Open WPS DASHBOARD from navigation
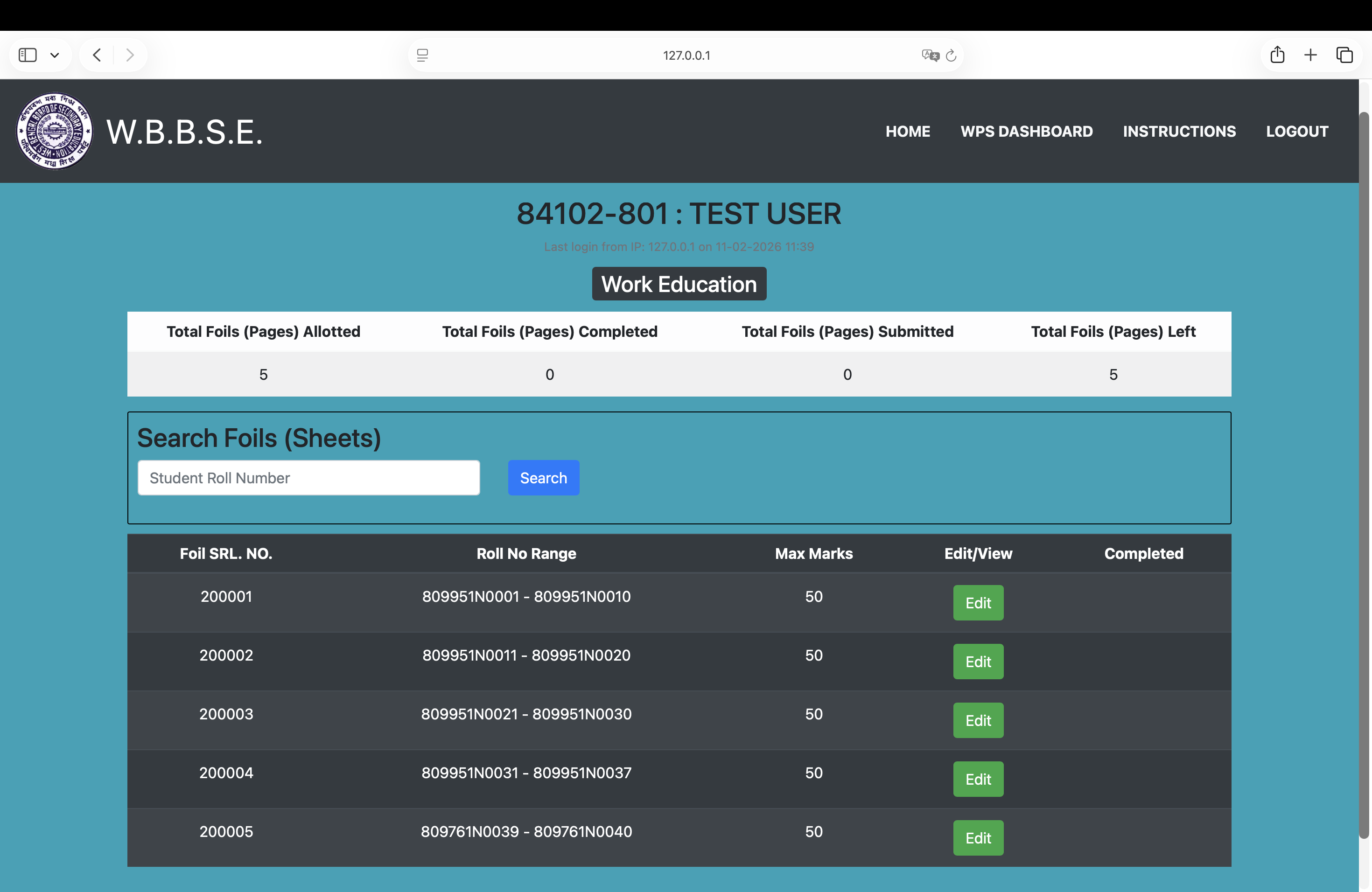 (x=1026, y=132)
